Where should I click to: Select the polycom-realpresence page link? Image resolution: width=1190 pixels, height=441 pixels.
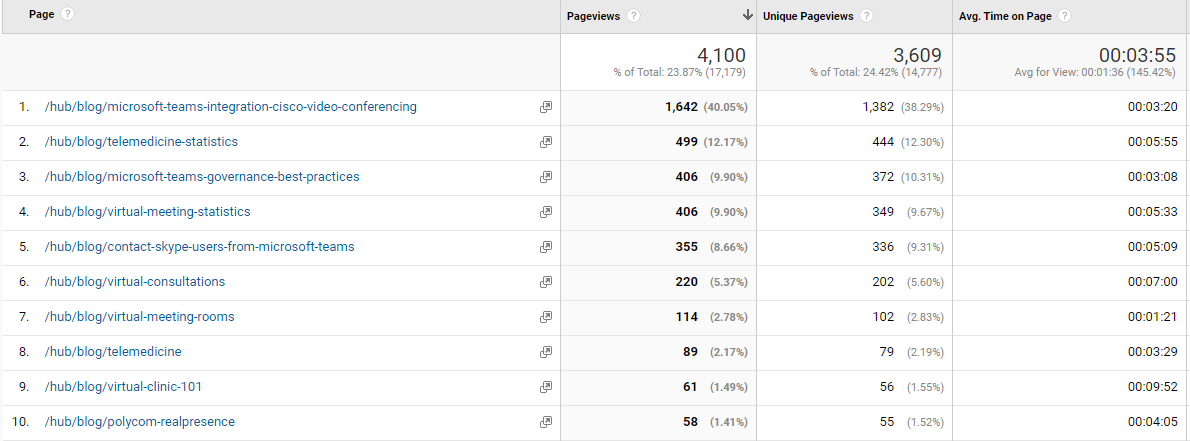pyautogui.click(x=140, y=421)
